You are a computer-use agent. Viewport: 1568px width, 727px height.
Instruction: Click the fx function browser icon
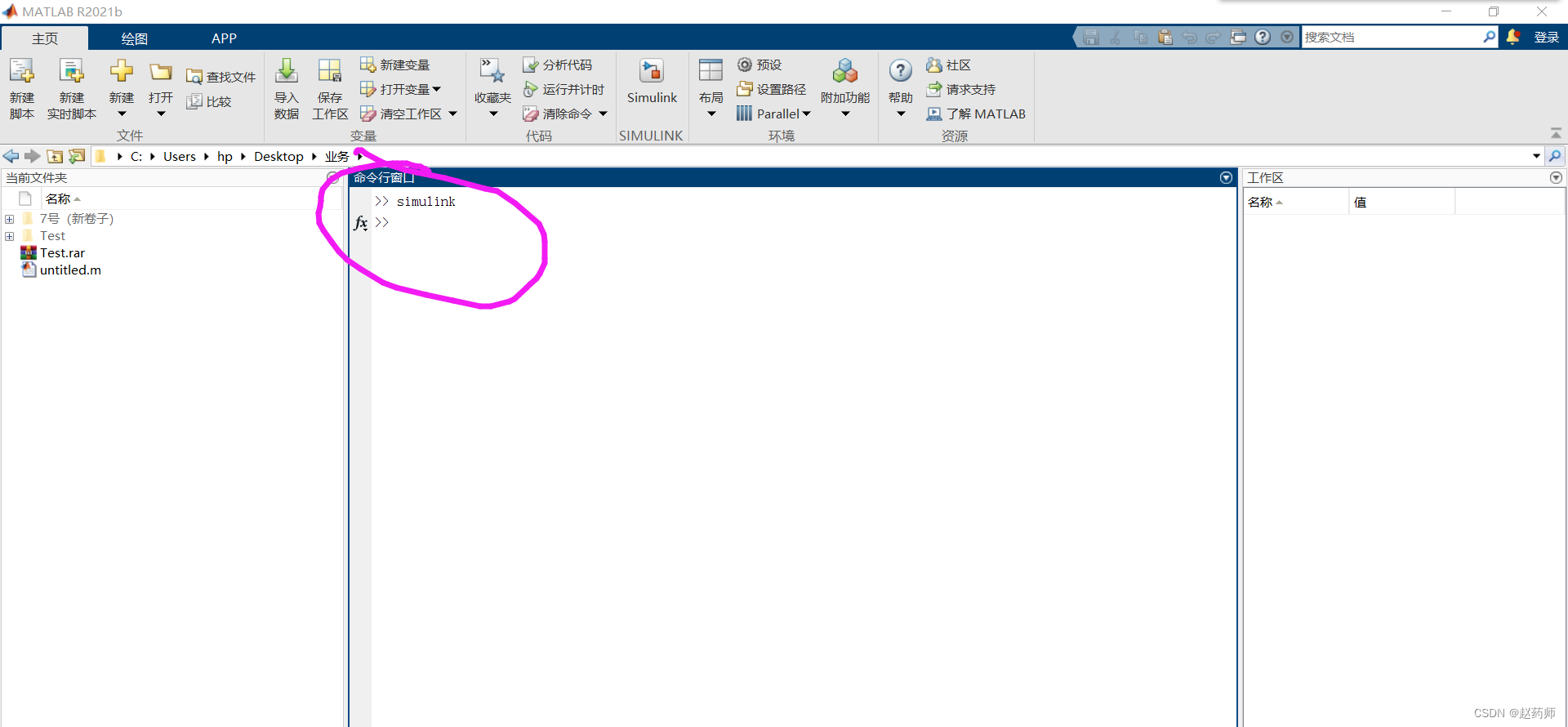point(360,222)
